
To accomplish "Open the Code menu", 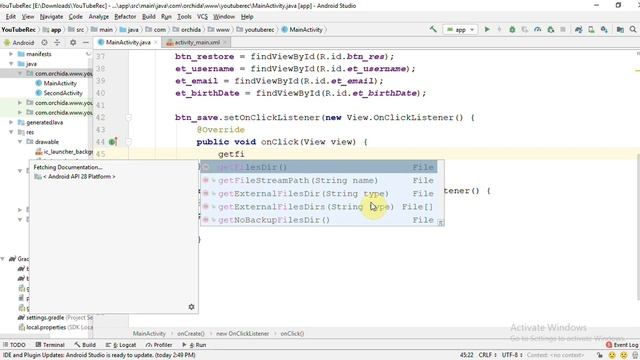I will (76, 17).
